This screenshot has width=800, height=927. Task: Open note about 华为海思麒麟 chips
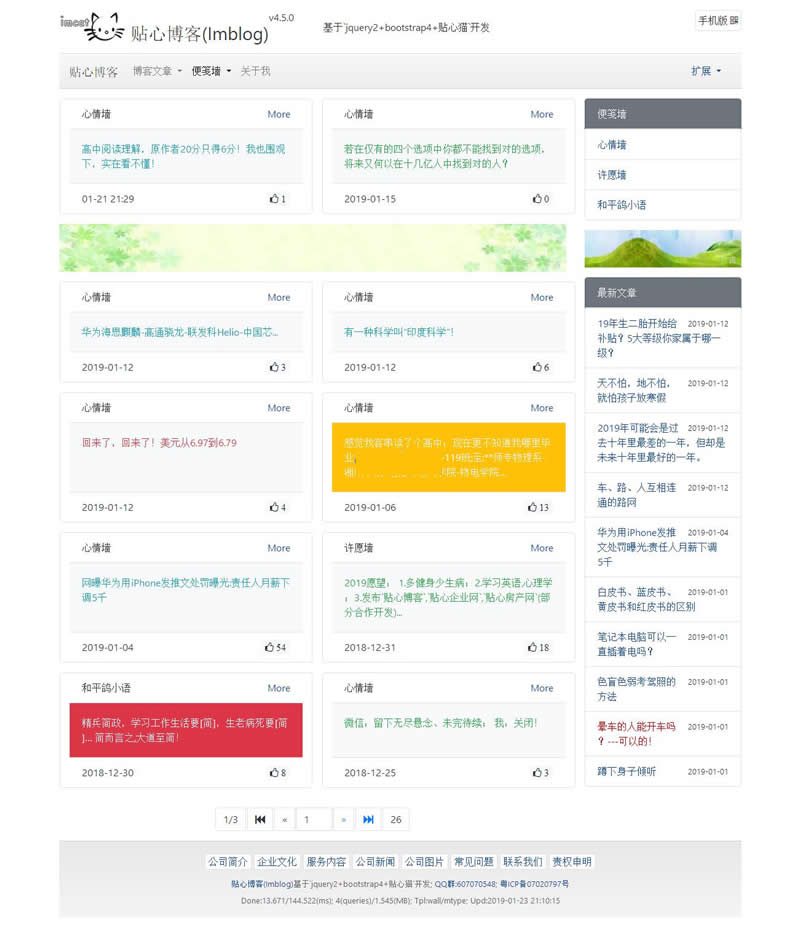point(180,332)
